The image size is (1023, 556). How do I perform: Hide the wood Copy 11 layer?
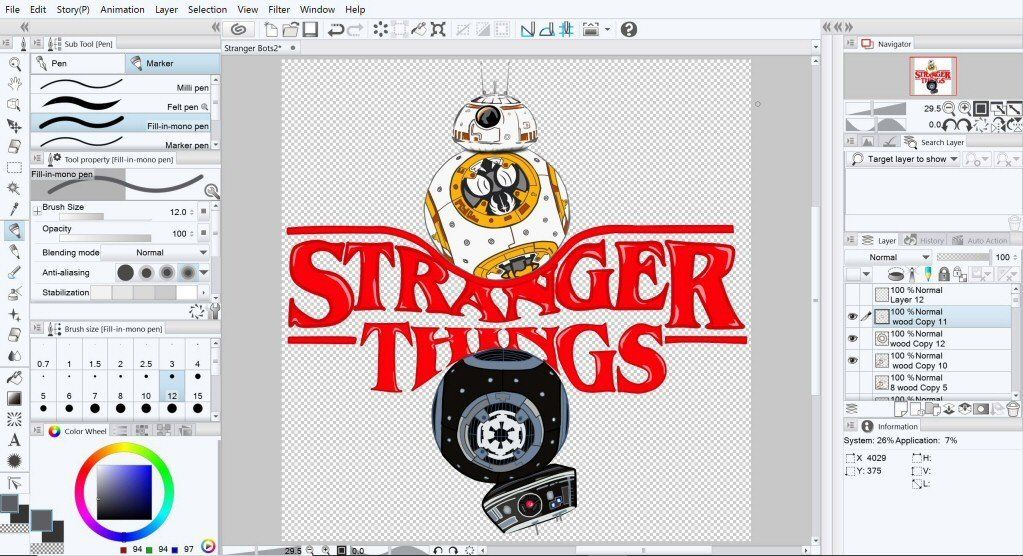pyautogui.click(x=852, y=317)
